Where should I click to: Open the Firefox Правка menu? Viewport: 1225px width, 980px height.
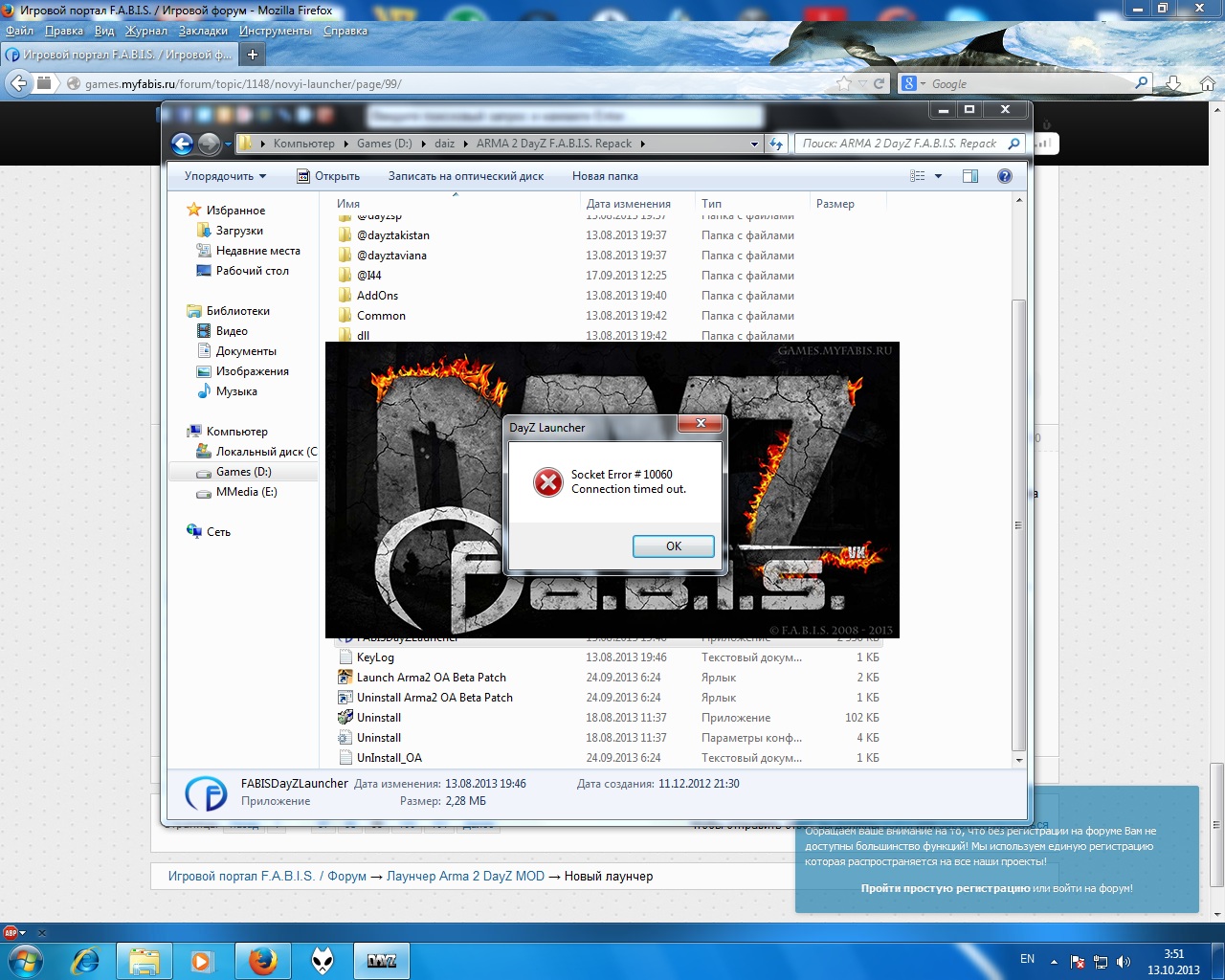[x=64, y=31]
